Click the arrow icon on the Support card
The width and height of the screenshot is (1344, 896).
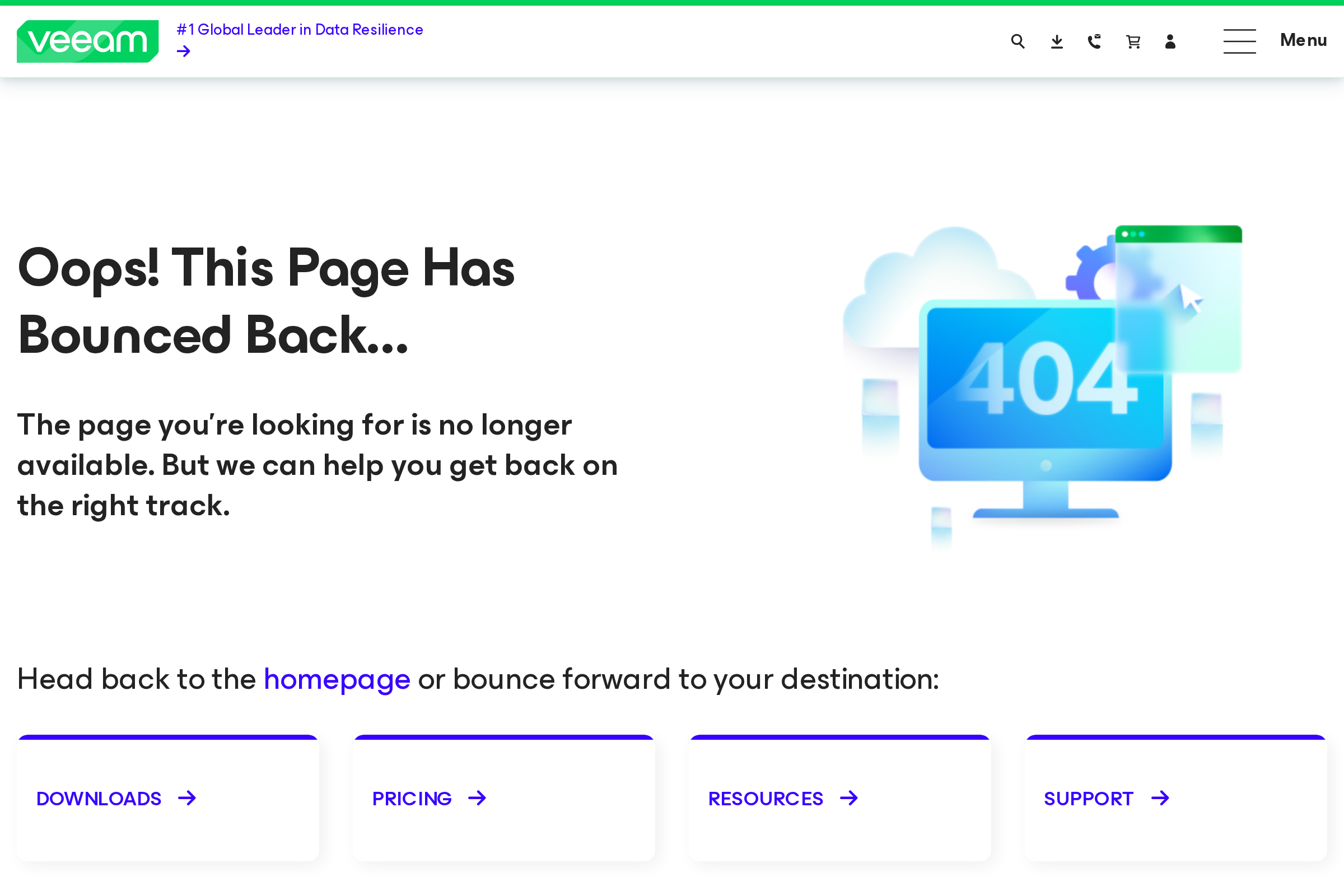point(1160,799)
